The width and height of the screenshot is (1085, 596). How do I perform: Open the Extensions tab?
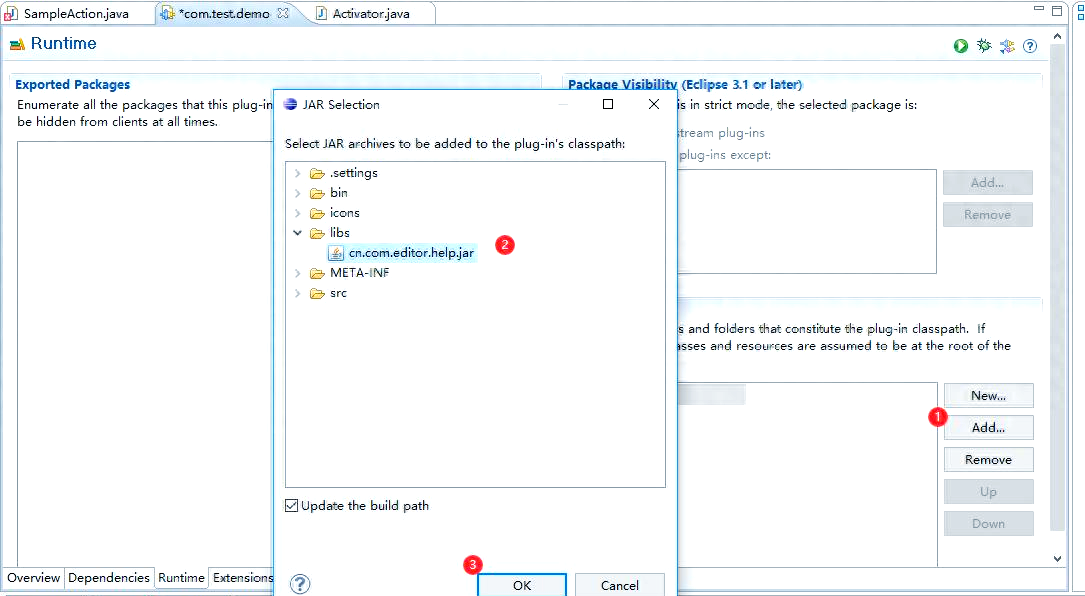[243, 578]
